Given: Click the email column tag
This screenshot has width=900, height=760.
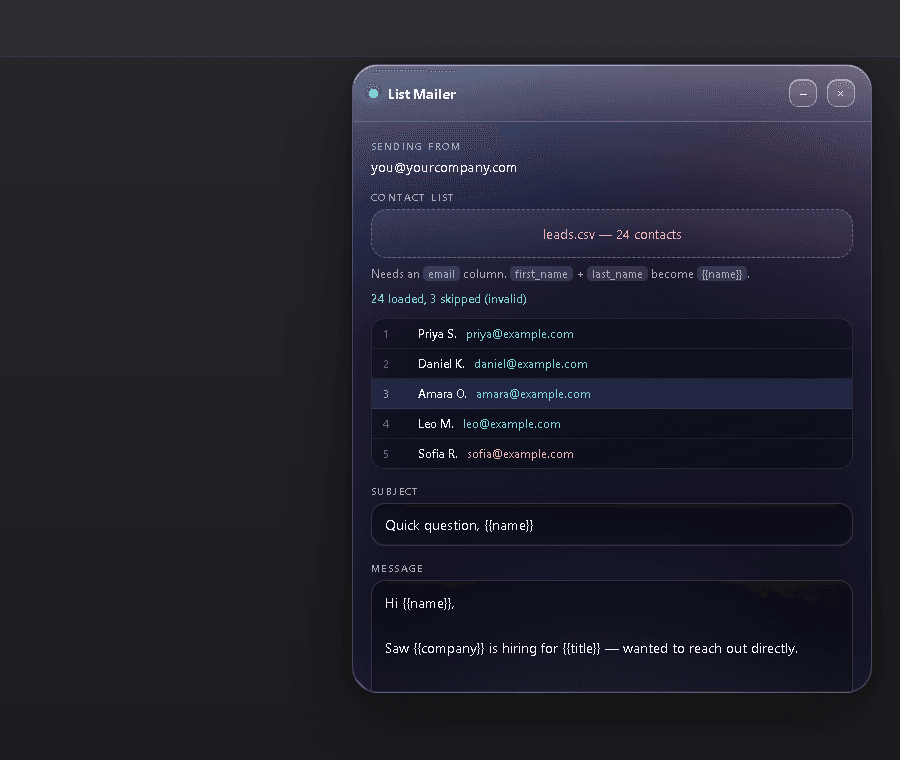Looking at the screenshot, I should (x=441, y=274).
